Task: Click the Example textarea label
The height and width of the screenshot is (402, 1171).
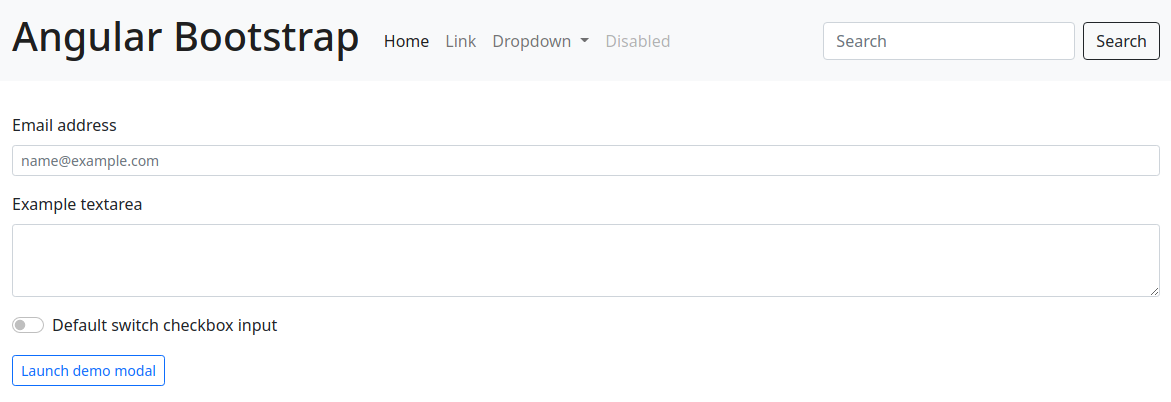Action: tap(77, 204)
